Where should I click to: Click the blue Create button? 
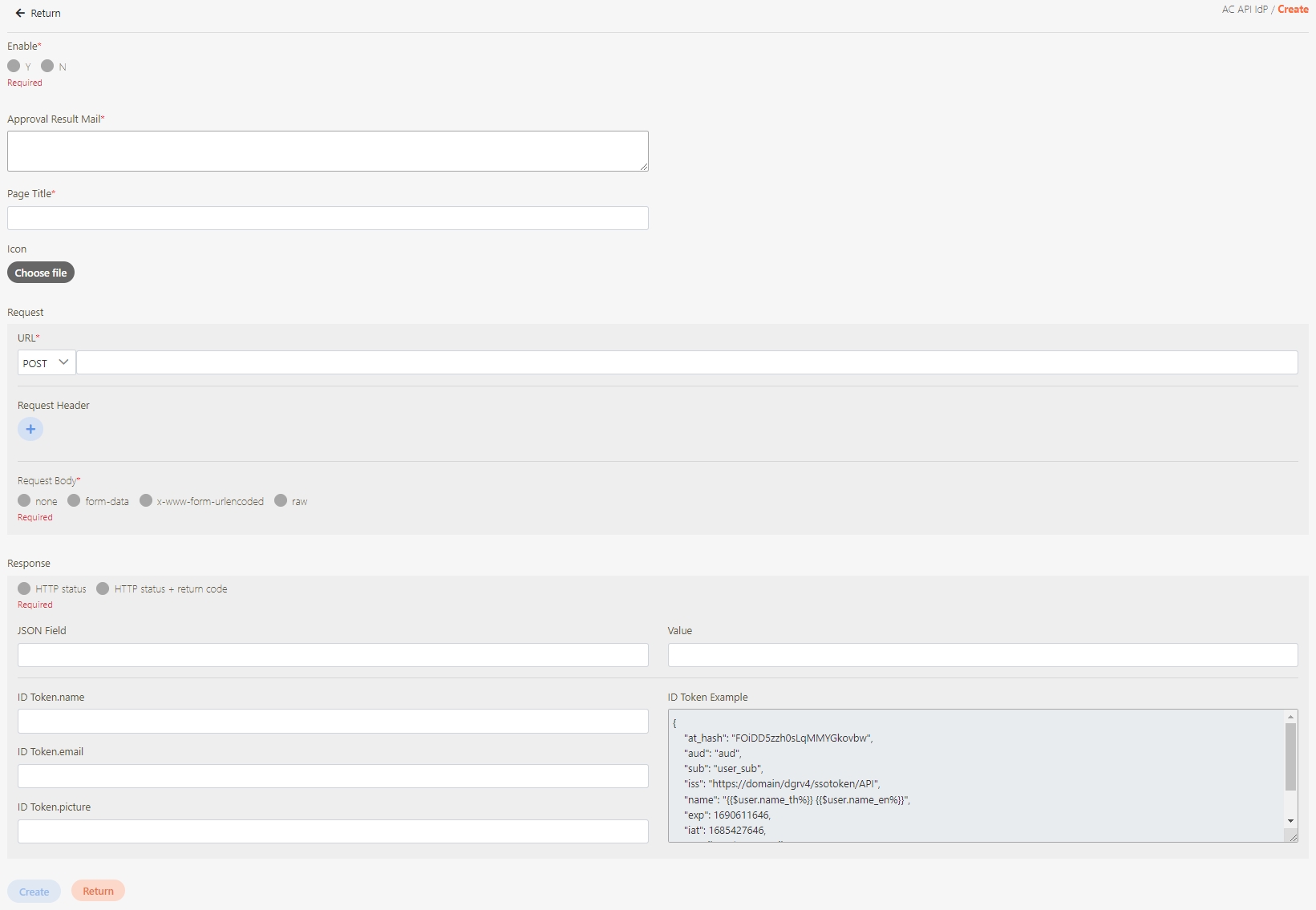click(x=34, y=892)
